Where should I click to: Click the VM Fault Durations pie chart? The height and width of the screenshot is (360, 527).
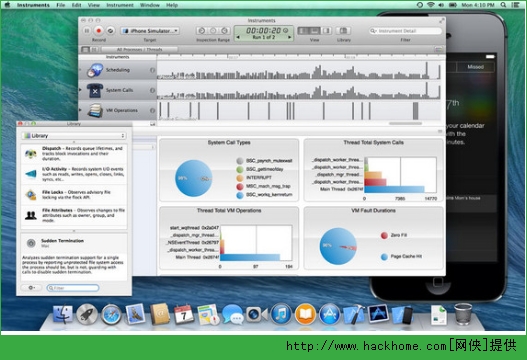338,246
